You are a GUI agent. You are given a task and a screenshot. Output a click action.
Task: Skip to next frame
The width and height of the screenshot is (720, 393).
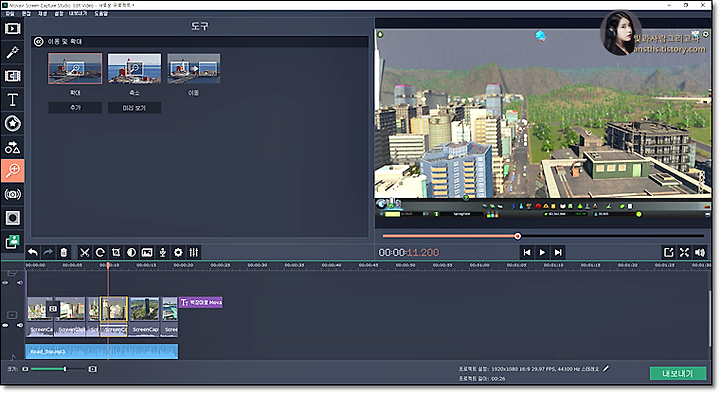(x=558, y=252)
